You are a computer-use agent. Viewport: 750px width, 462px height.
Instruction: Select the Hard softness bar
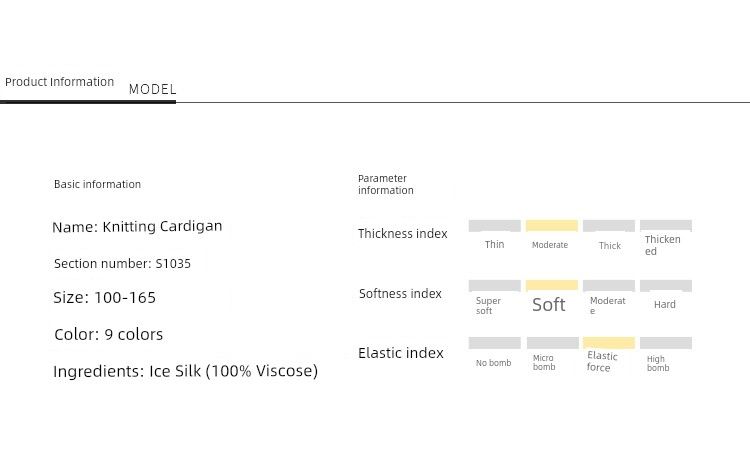(x=666, y=286)
